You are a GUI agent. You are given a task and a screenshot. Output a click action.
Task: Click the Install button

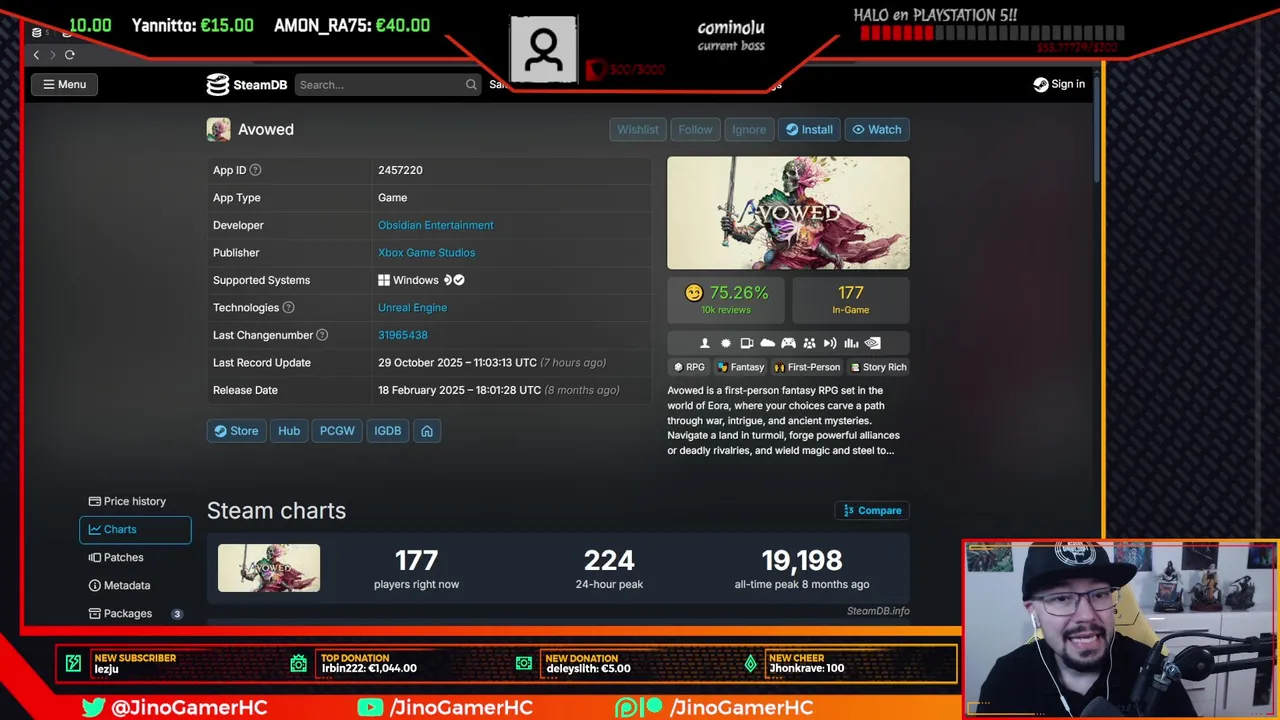pos(809,130)
